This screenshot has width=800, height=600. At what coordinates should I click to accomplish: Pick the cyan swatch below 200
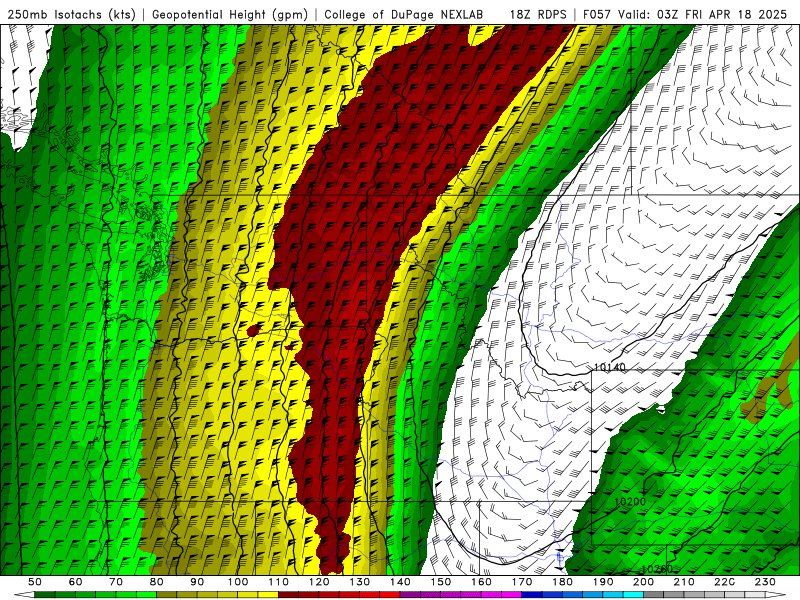pyautogui.click(x=634, y=595)
